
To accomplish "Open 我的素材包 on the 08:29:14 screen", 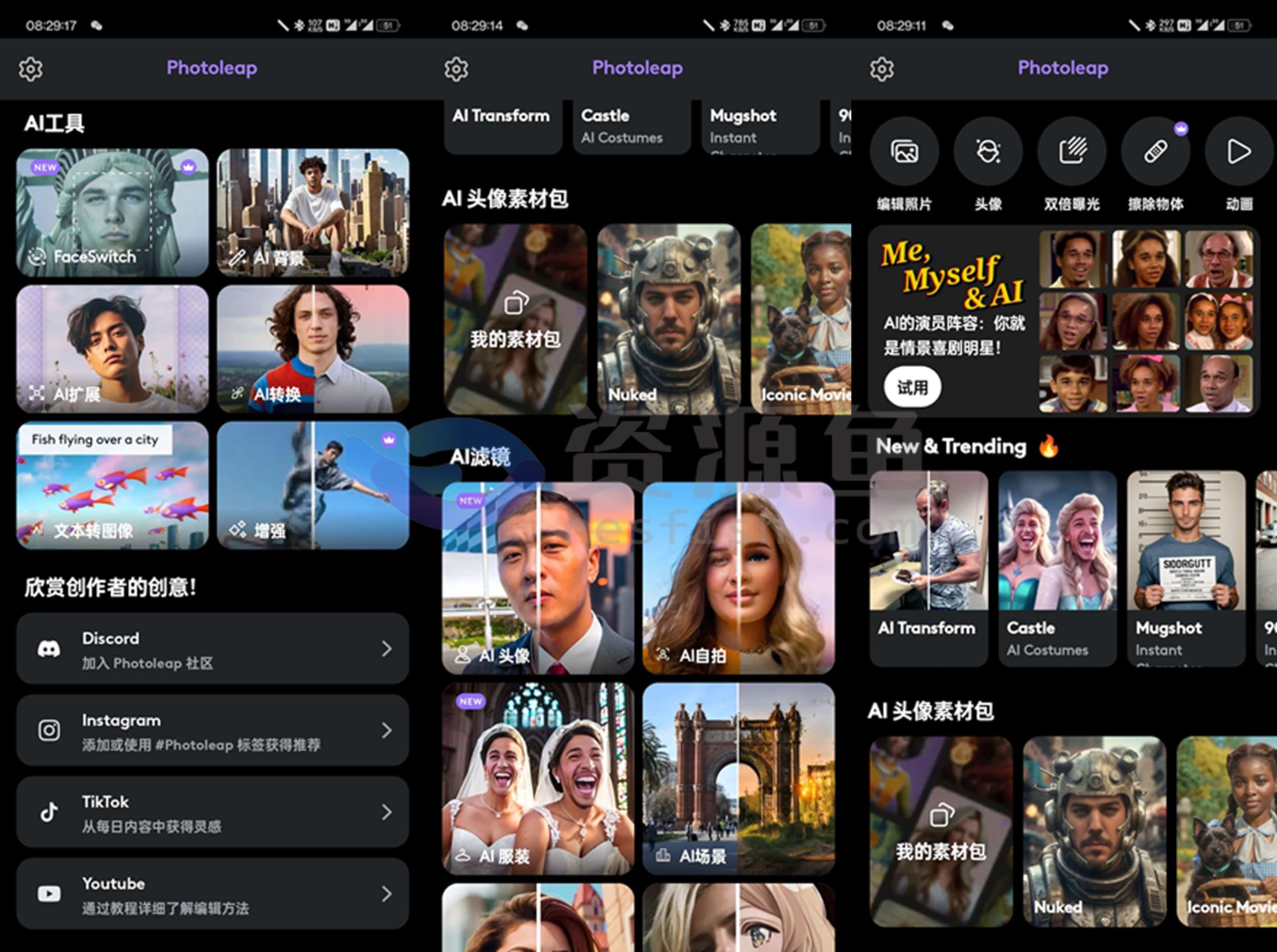I will (515, 319).
